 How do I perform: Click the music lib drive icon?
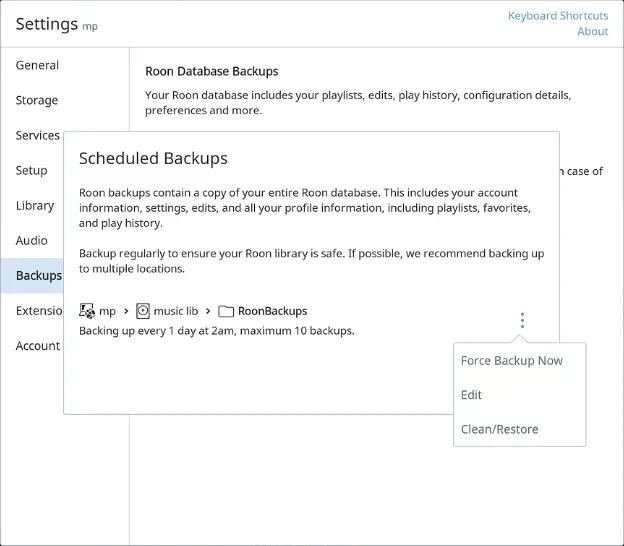(143, 311)
